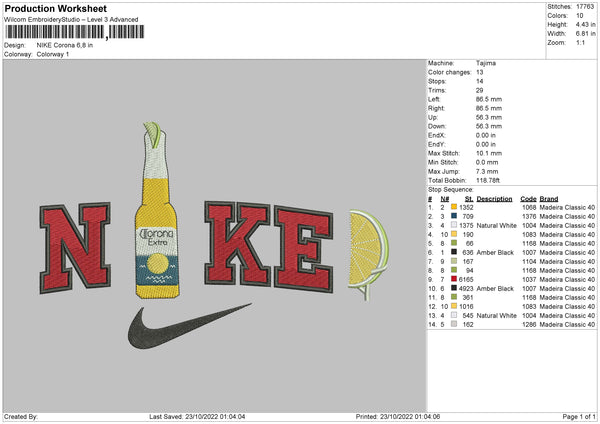Click thread code '1376' in stop row 2
The height and width of the screenshot is (424, 600).
pyautogui.click(x=529, y=217)
